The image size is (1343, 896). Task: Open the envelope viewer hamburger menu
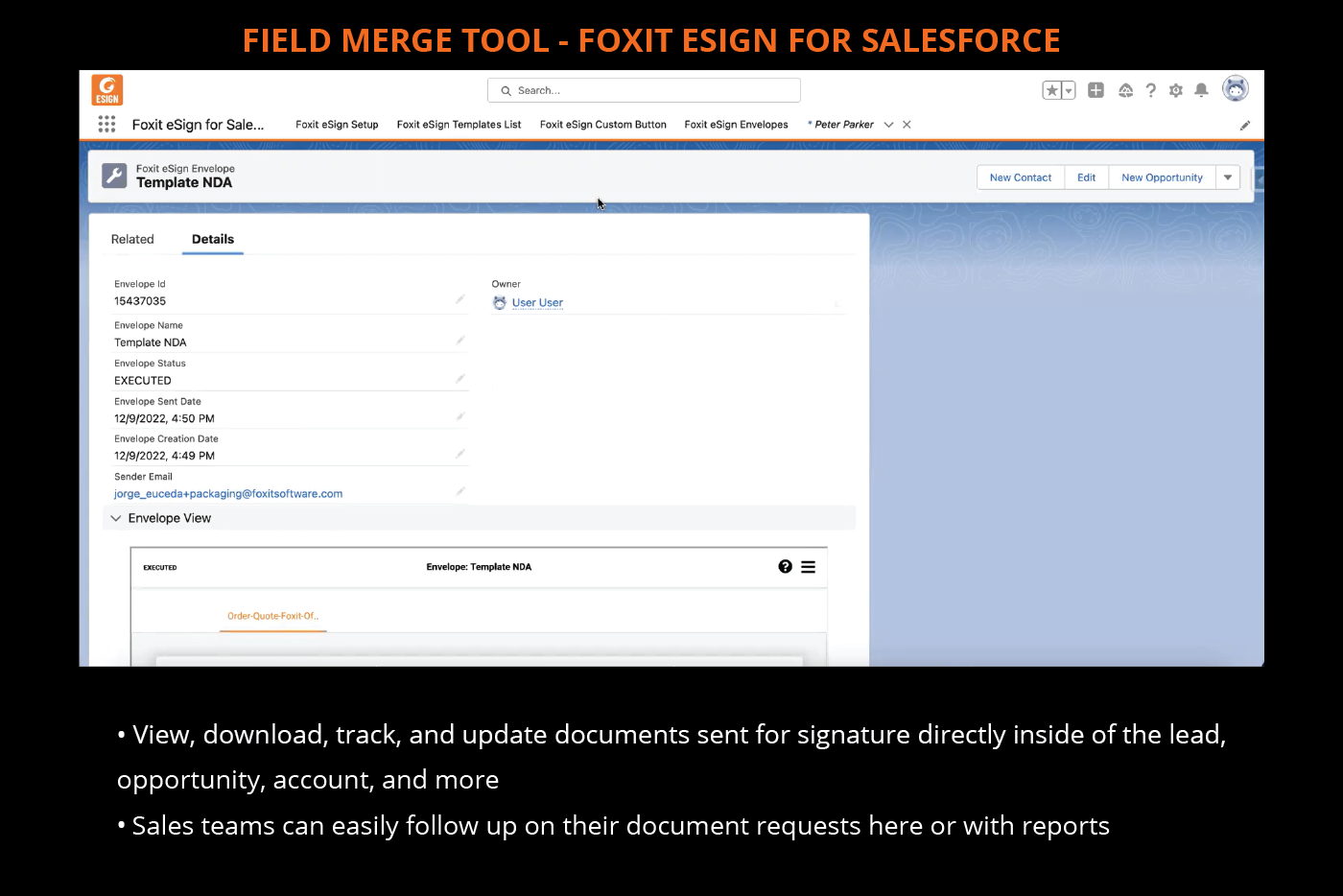(809, 567)
